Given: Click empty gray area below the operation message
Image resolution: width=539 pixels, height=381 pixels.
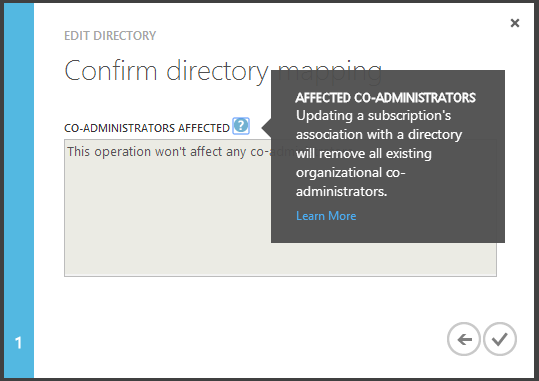Looking at the screenshot, I should (165, 220).
